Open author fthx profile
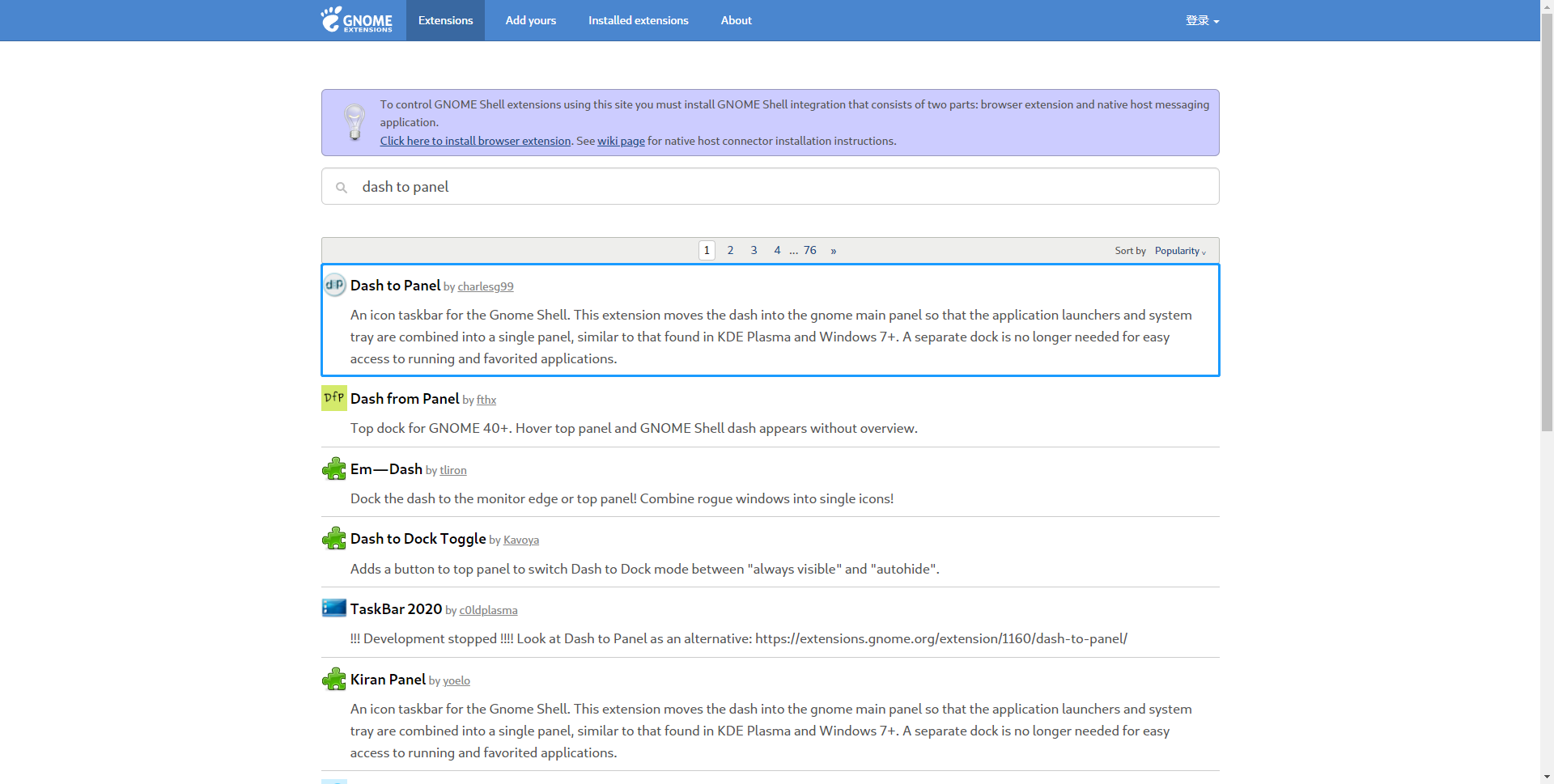1554x784 pixels. (x=486, y=400)
